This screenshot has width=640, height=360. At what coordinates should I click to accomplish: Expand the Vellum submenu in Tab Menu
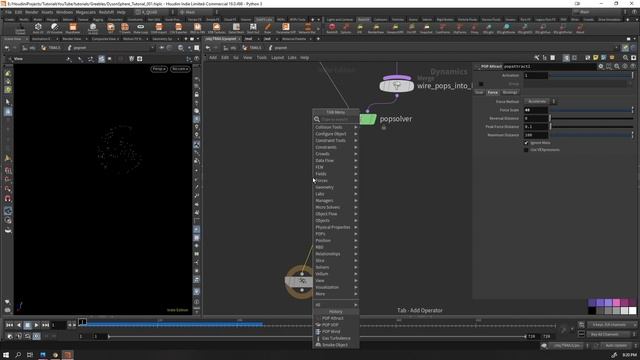click(336, 274)
